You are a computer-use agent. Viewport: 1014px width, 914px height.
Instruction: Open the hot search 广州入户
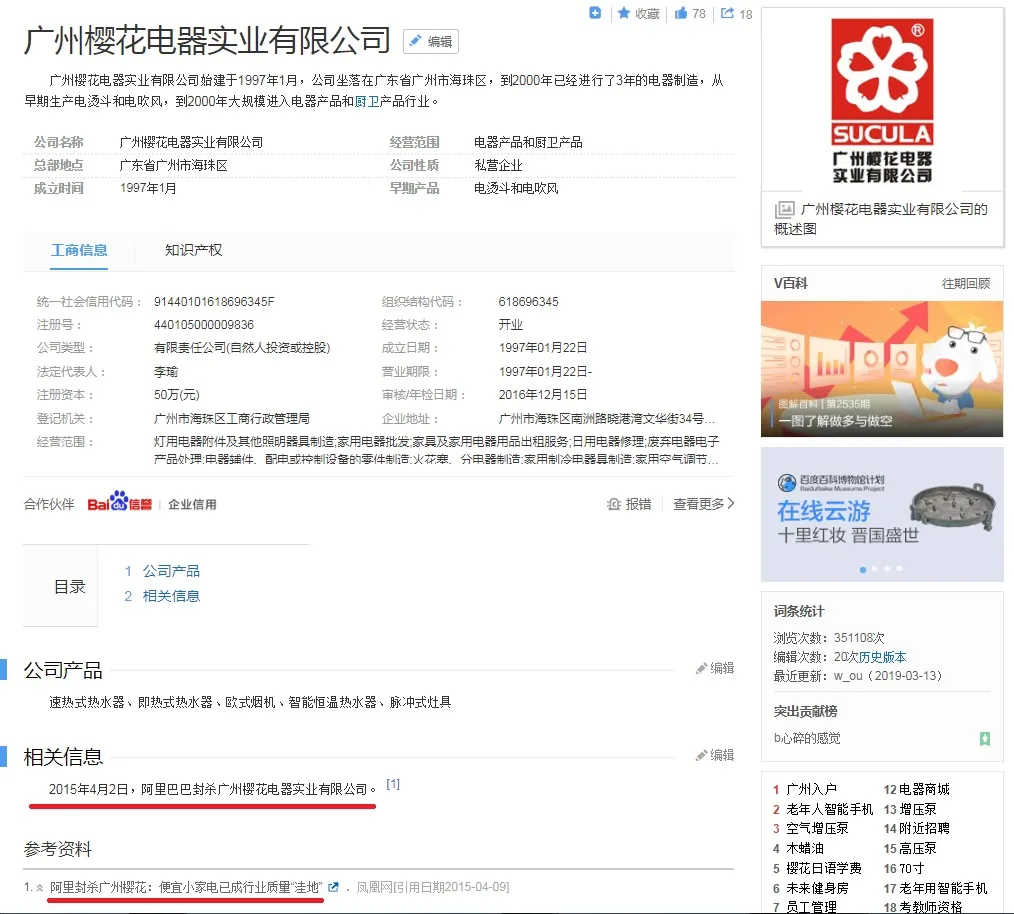click(811, 789)
